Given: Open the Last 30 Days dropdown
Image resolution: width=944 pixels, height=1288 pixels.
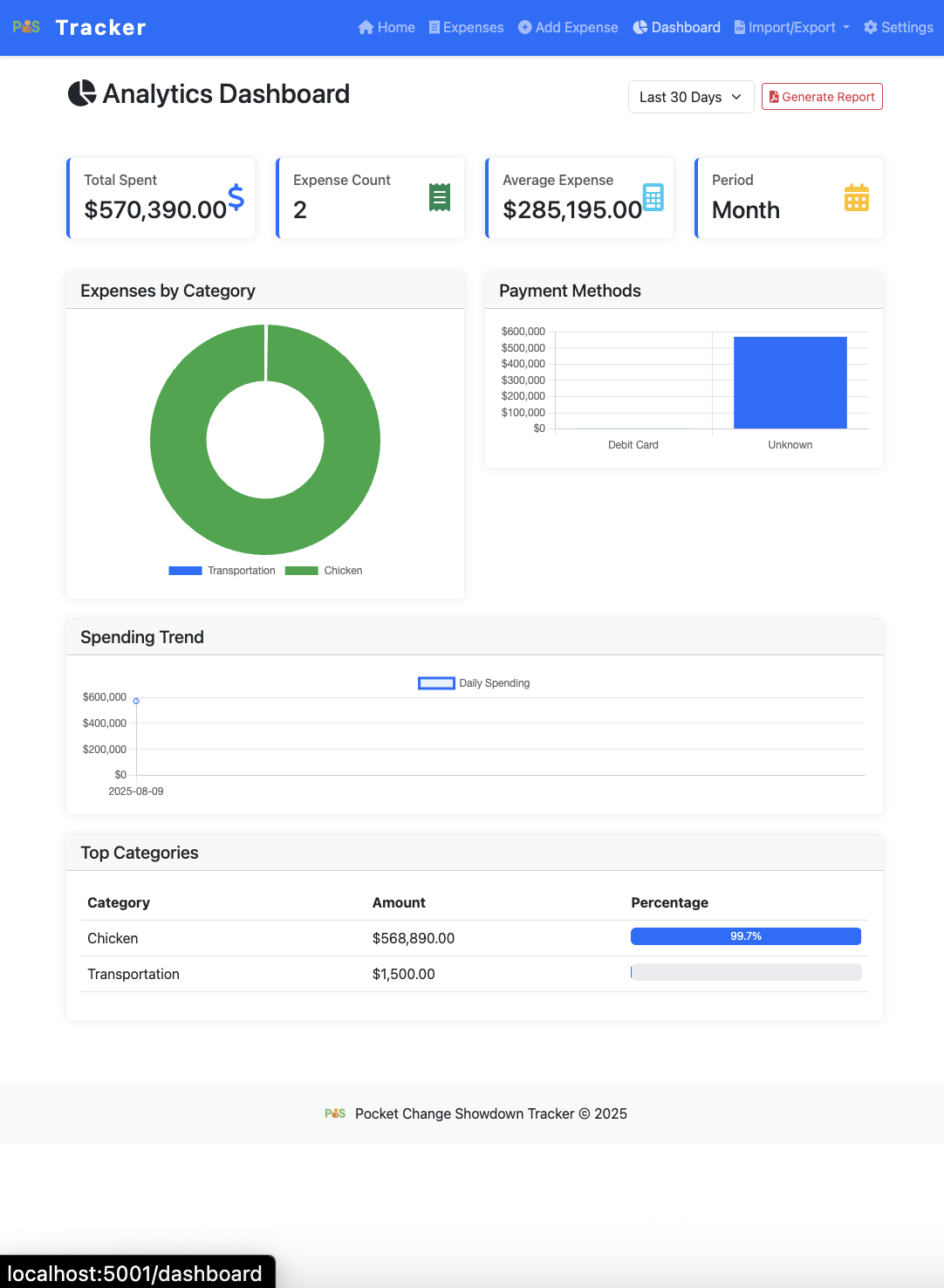Looking at the screenshot, I should point(690,97).
